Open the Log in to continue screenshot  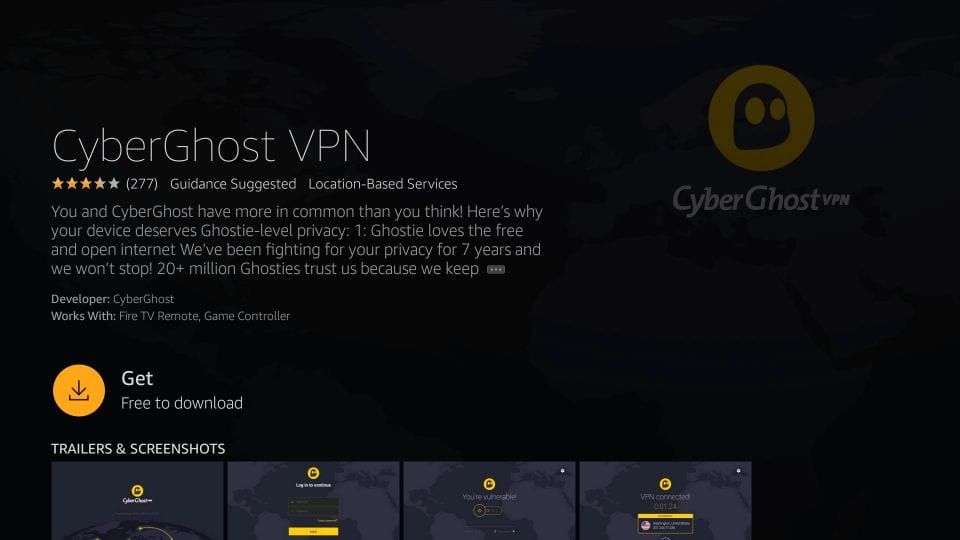tap(313, 501)
